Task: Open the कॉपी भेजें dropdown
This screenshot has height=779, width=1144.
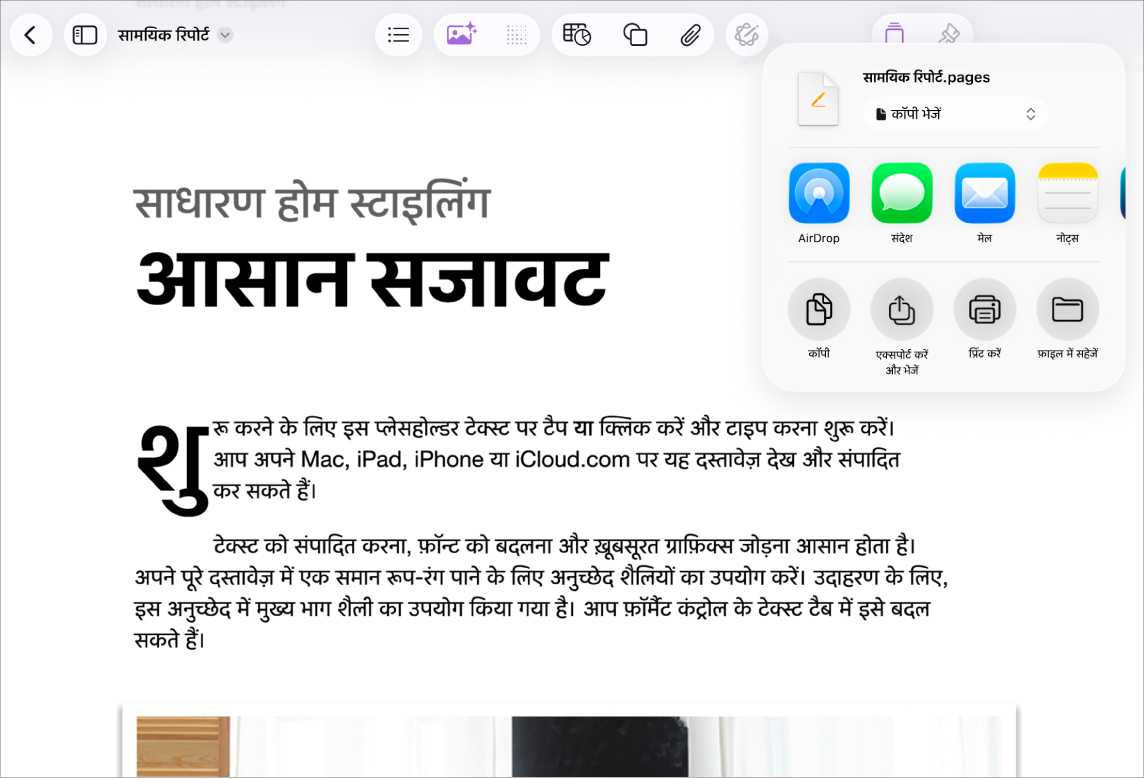Action: [x=955, y=114]
